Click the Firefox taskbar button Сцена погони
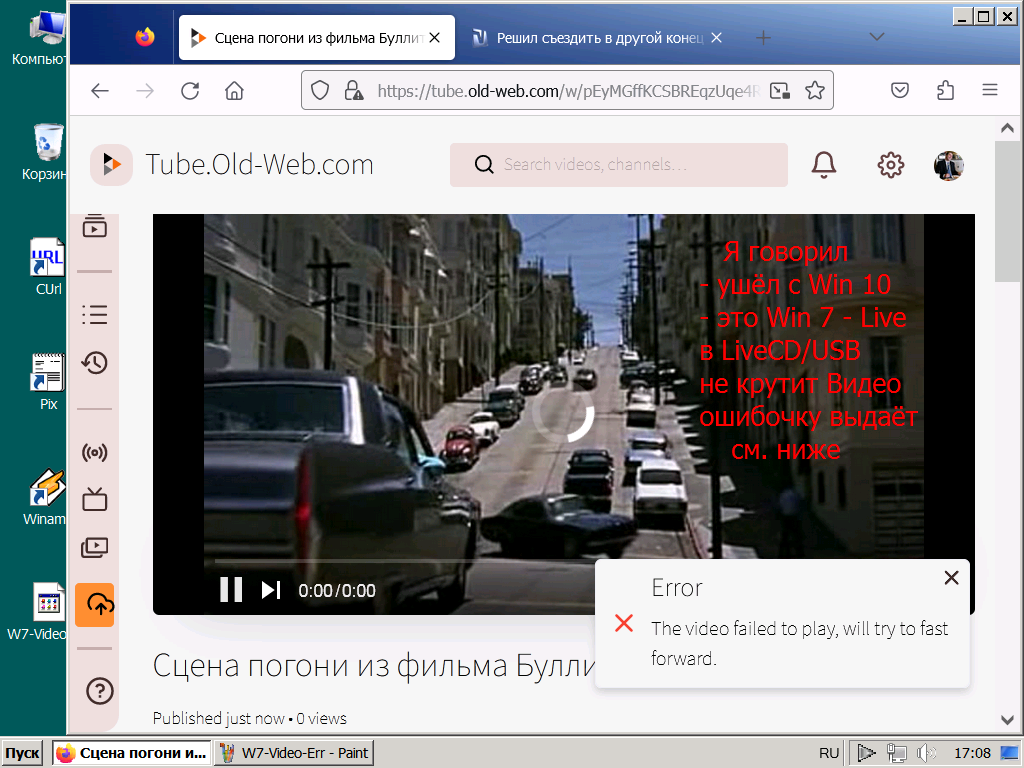 tap(132, 753)
